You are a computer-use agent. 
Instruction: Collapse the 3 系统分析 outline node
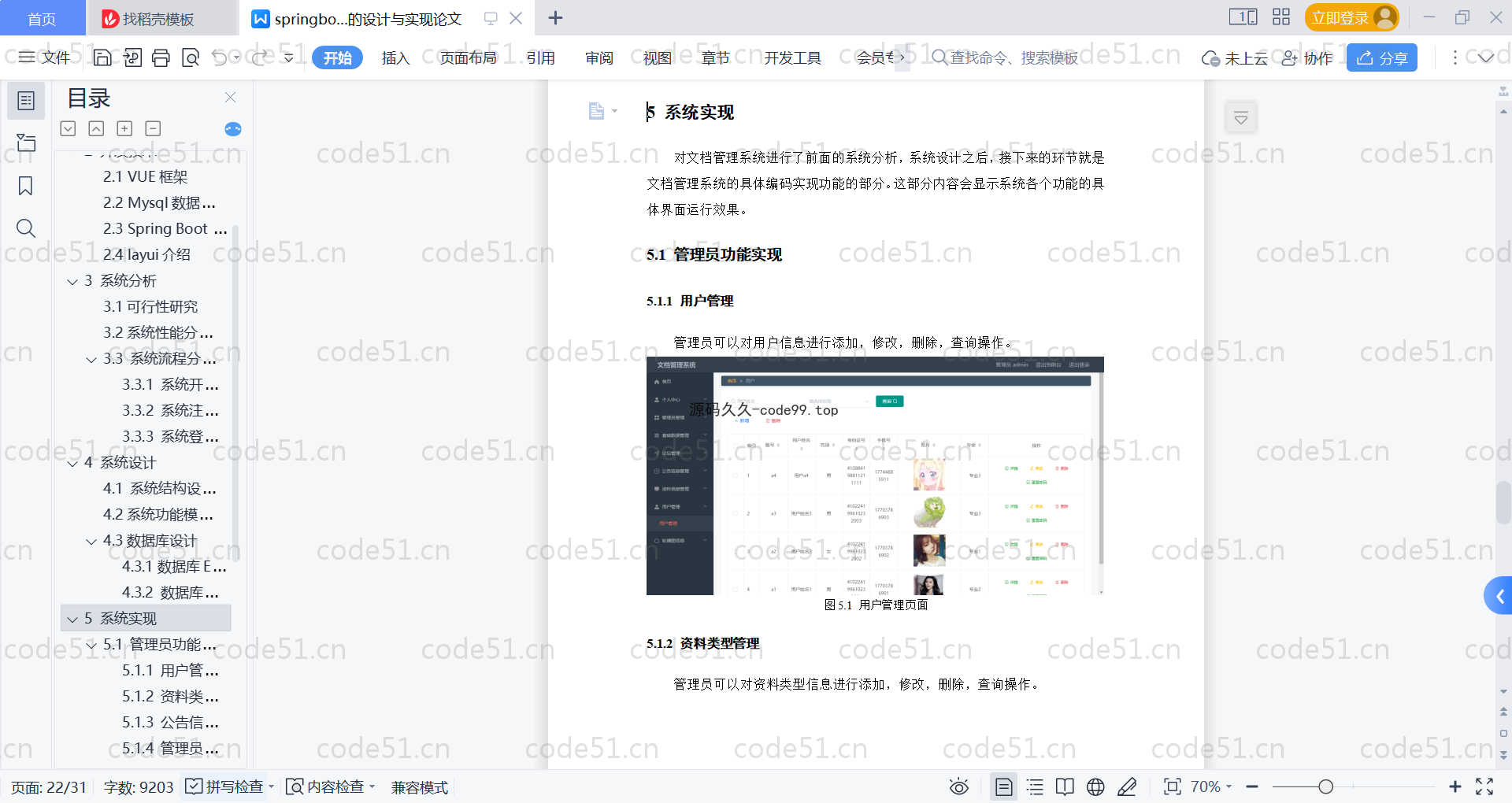pos(72,281)
